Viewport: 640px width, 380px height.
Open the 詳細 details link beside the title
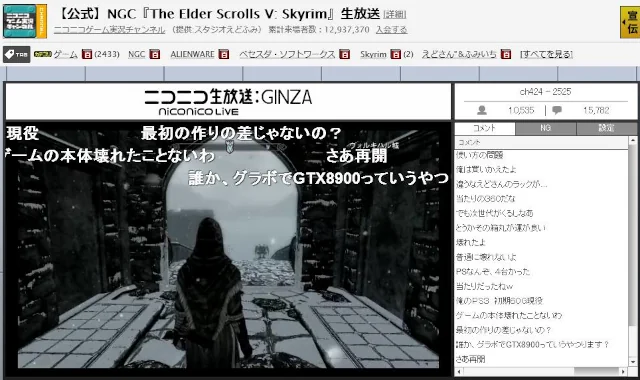click(x=395, y=15)
